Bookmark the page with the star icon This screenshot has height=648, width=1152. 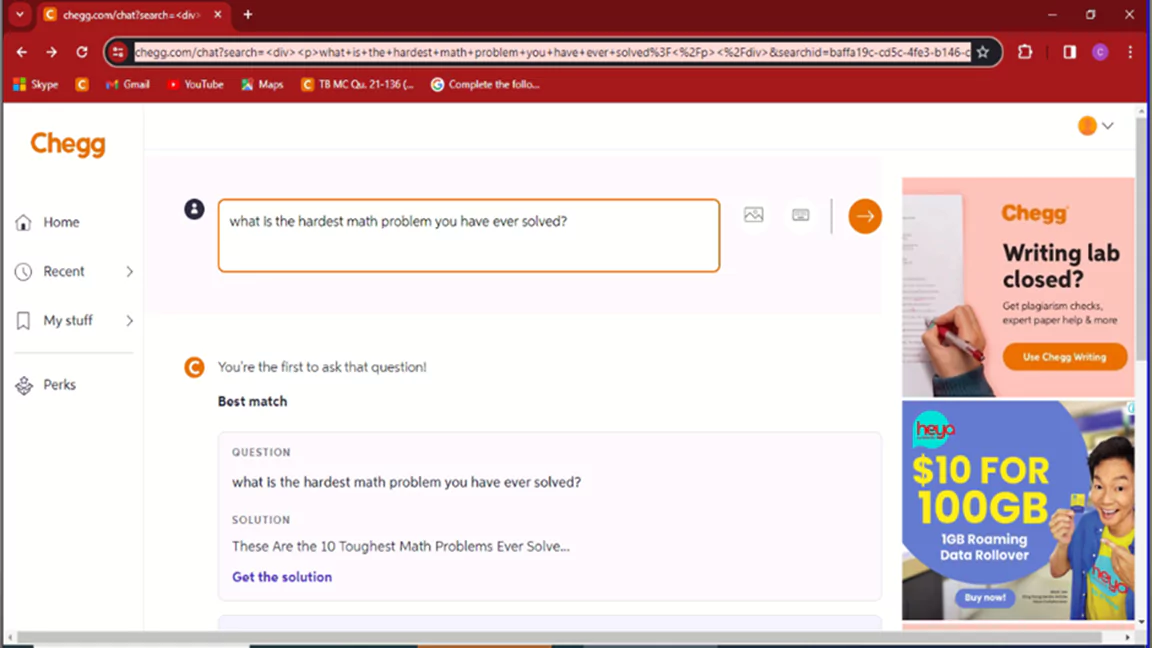point(983,52)
